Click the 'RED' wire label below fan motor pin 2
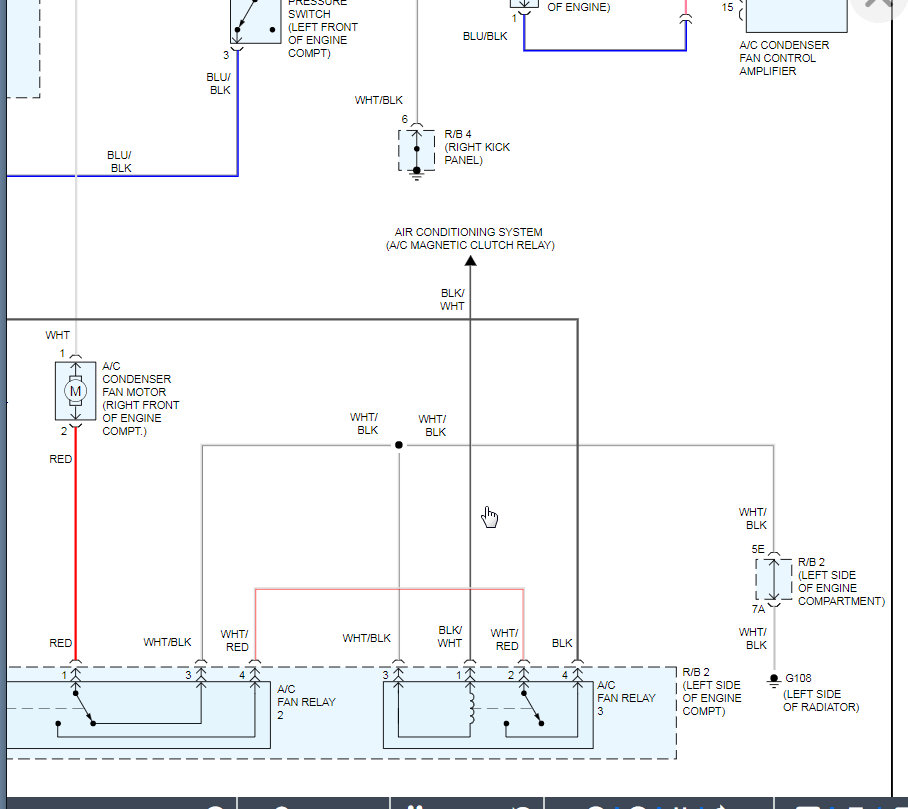Viewport: 908px width, 809px height. pos(61,459)
